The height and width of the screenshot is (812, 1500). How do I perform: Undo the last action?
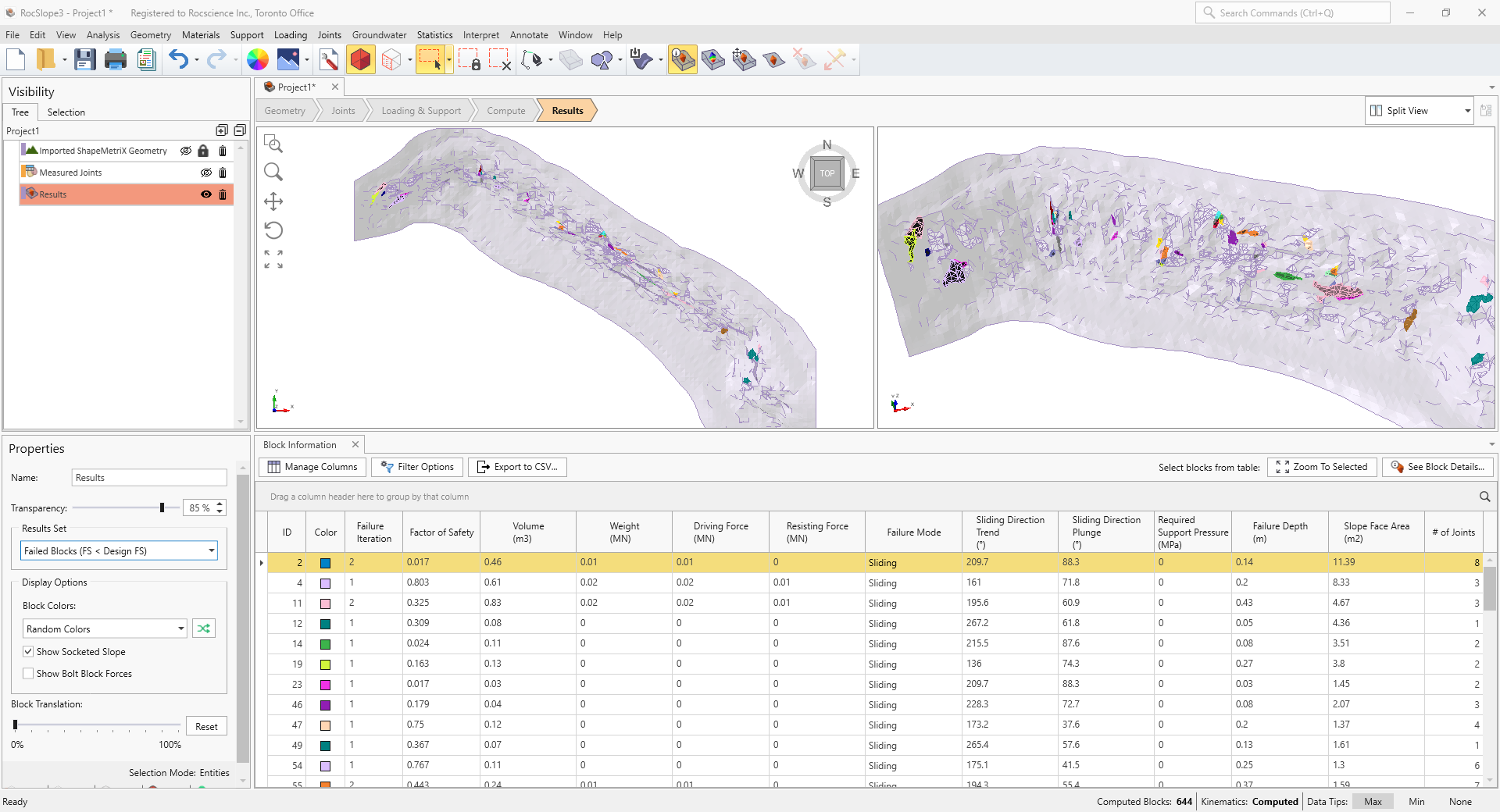click(178, 59)
